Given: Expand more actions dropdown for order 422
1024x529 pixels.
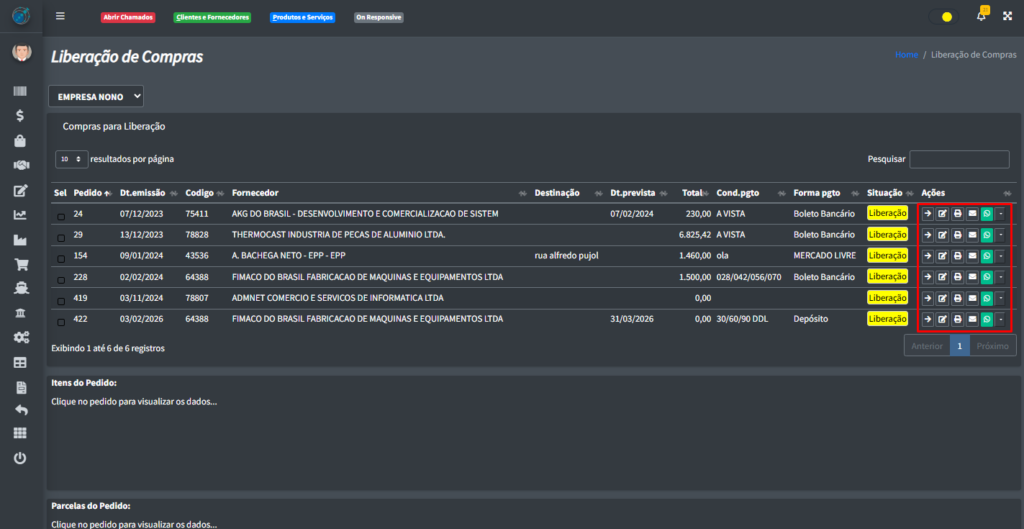Looking at the screenshot, I should pyautogui.click(x=1001, y=319).
